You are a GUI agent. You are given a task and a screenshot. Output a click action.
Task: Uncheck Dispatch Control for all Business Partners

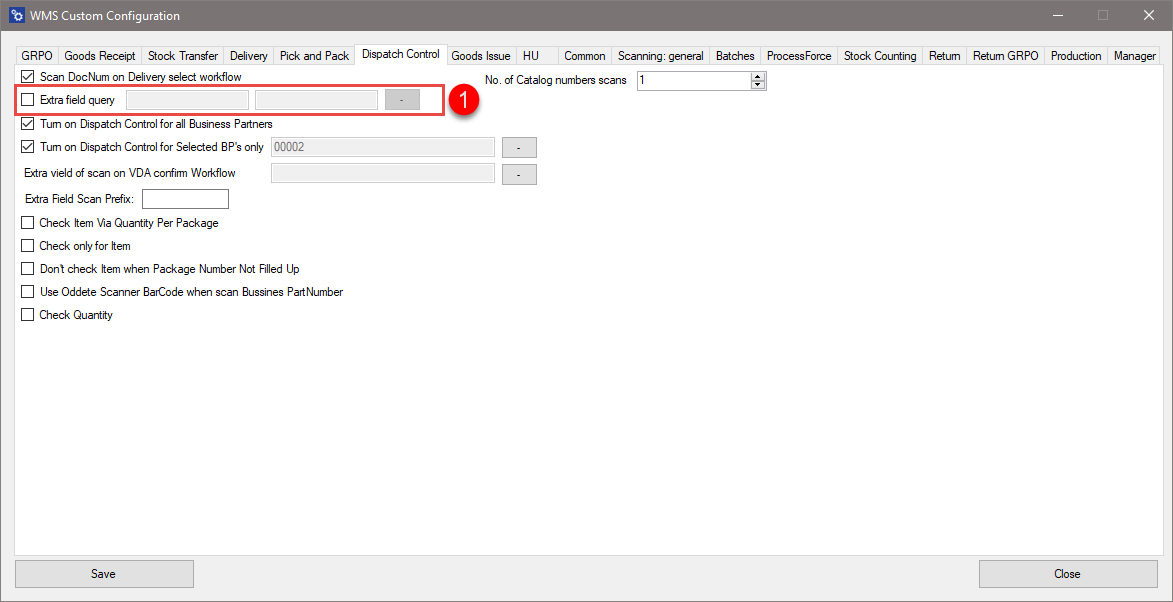click(x=27, y=124)
